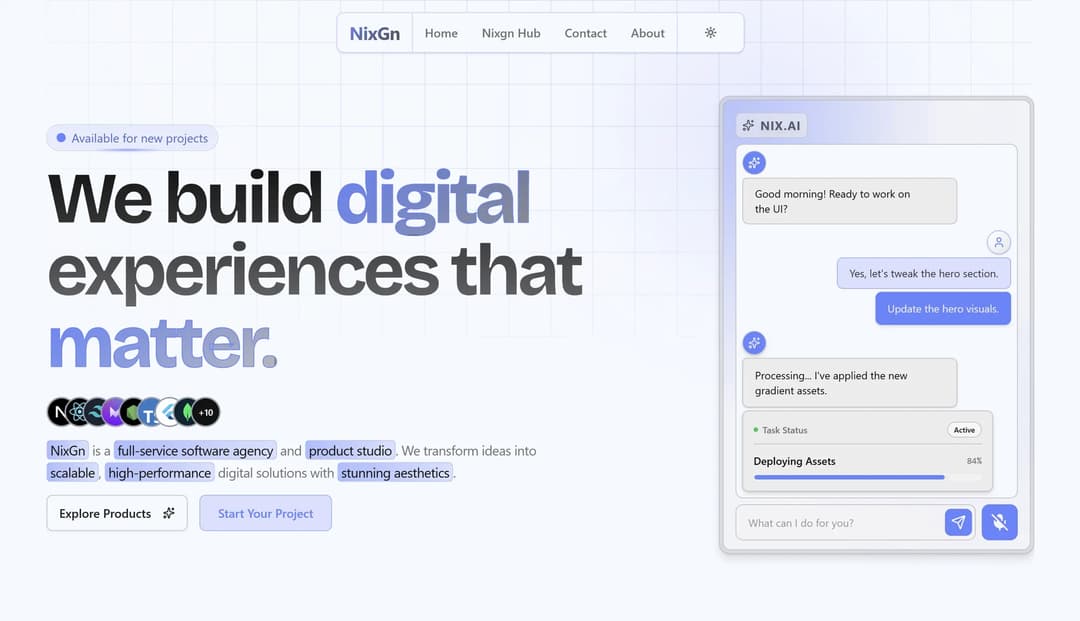
Task: Select the Tailwind CSS icon
Action: [94, 412]
